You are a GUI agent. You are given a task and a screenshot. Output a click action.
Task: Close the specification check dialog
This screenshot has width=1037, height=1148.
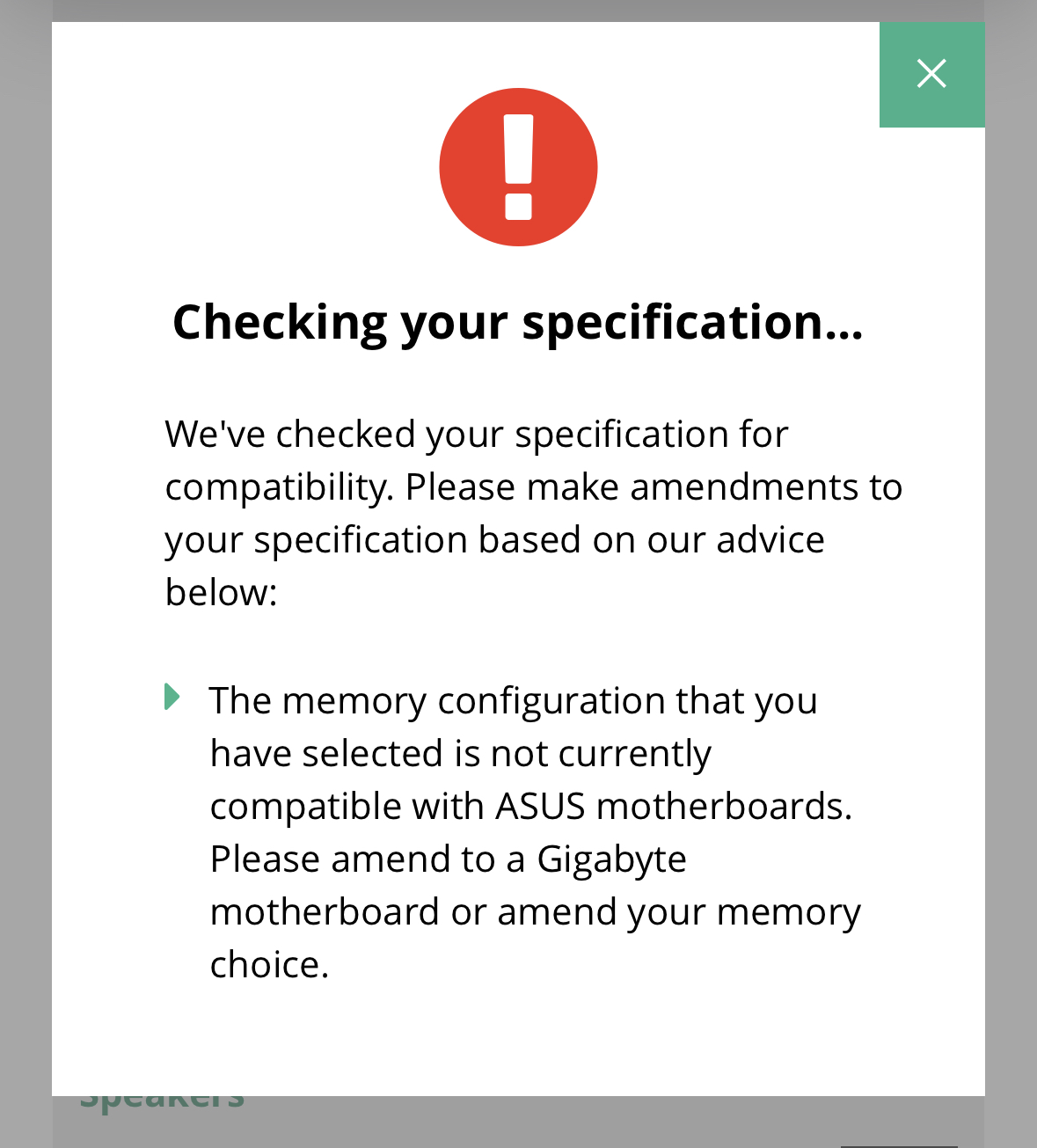[931, 74]
